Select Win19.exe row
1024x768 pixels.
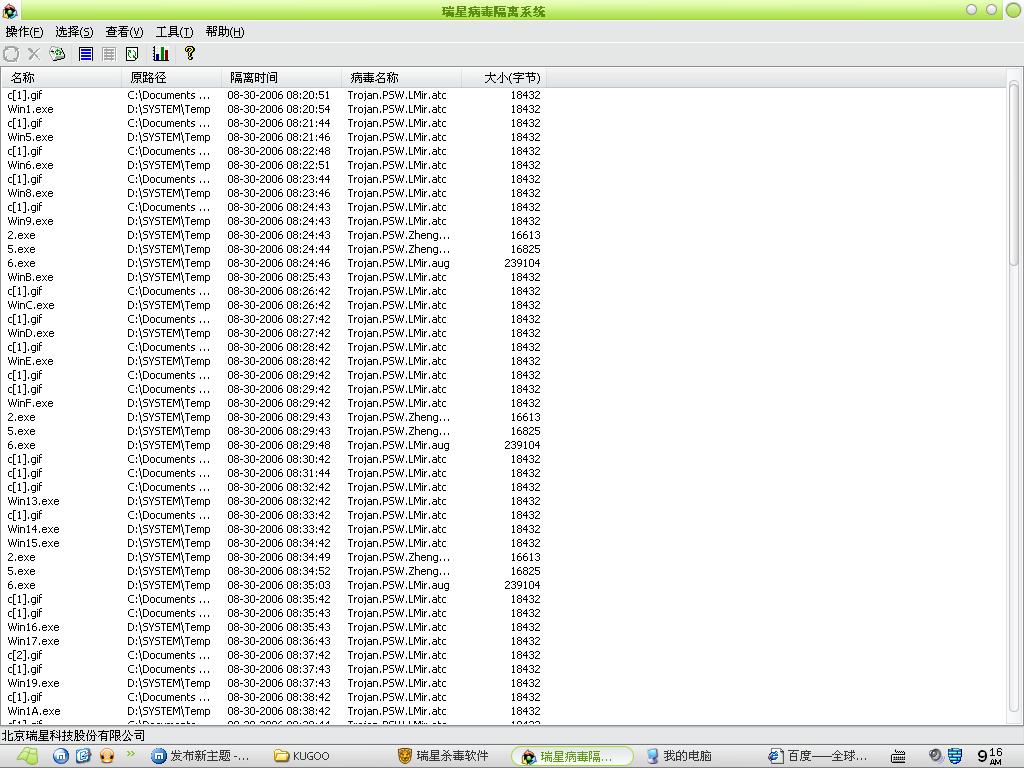(x=274, y=683)
